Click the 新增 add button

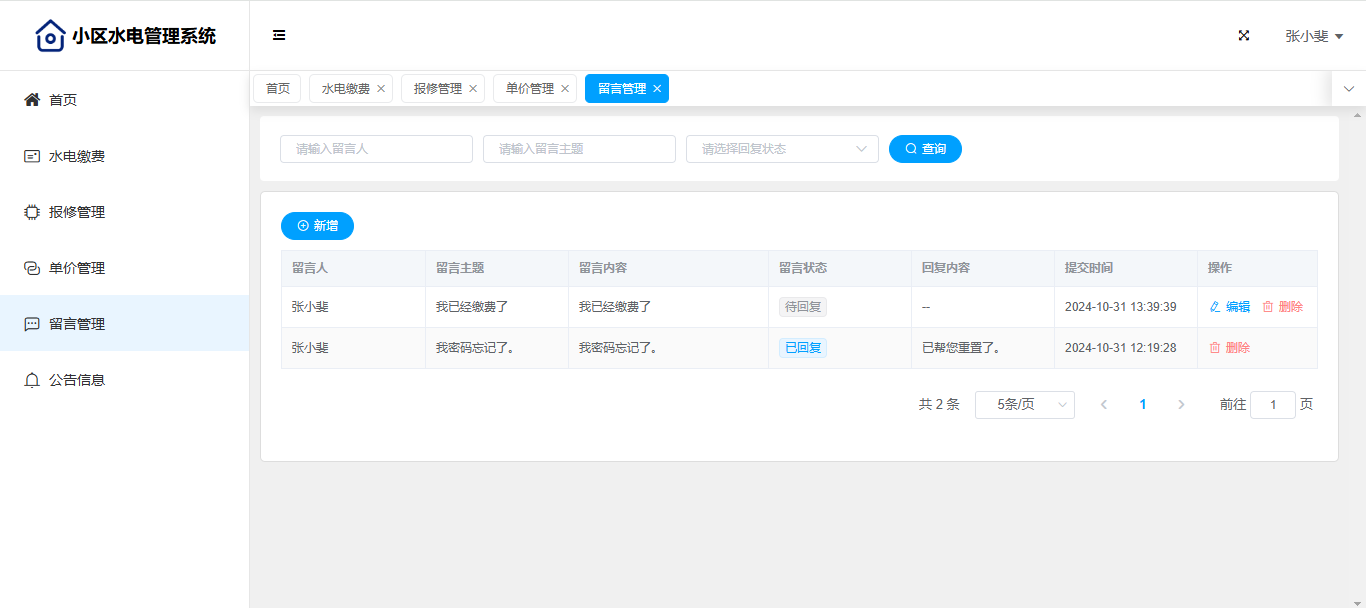[317, 226]
